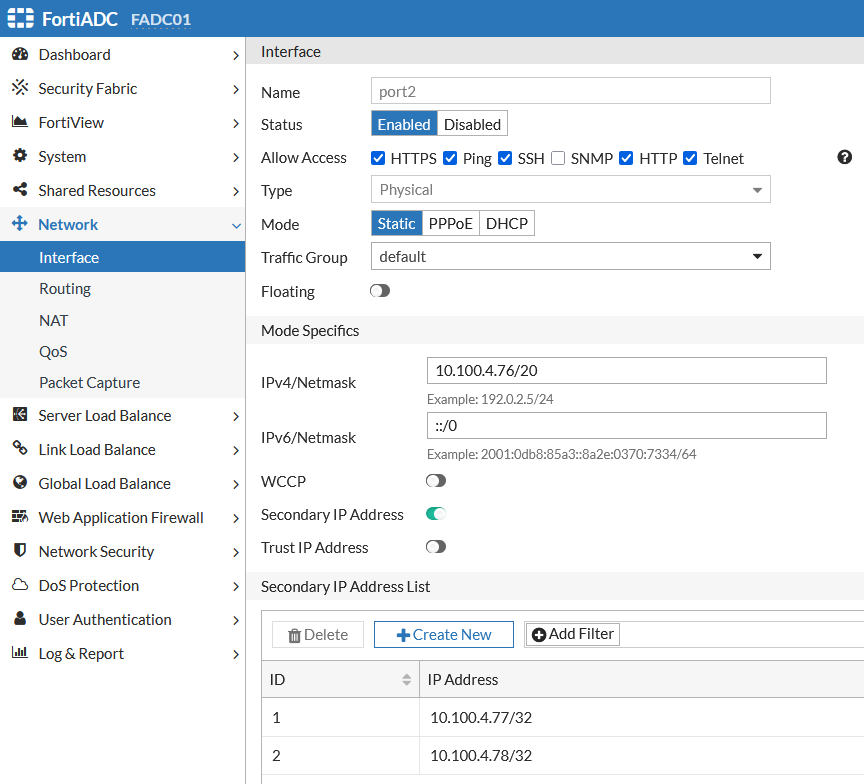864x784 pixels.
Task: Click the Create New button
Action: point(443,635)
